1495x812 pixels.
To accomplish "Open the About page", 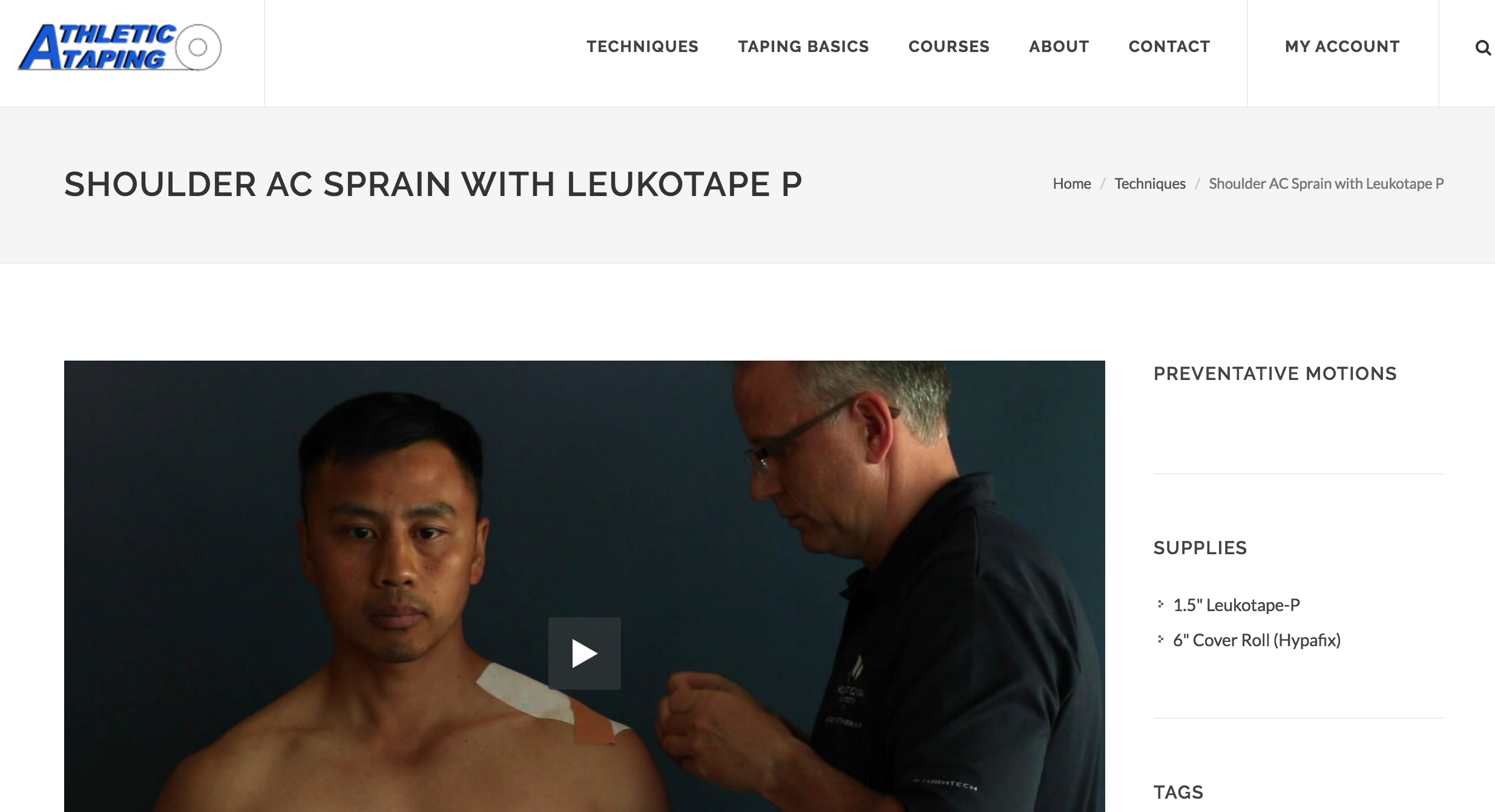I will (x=1059, y=47).
